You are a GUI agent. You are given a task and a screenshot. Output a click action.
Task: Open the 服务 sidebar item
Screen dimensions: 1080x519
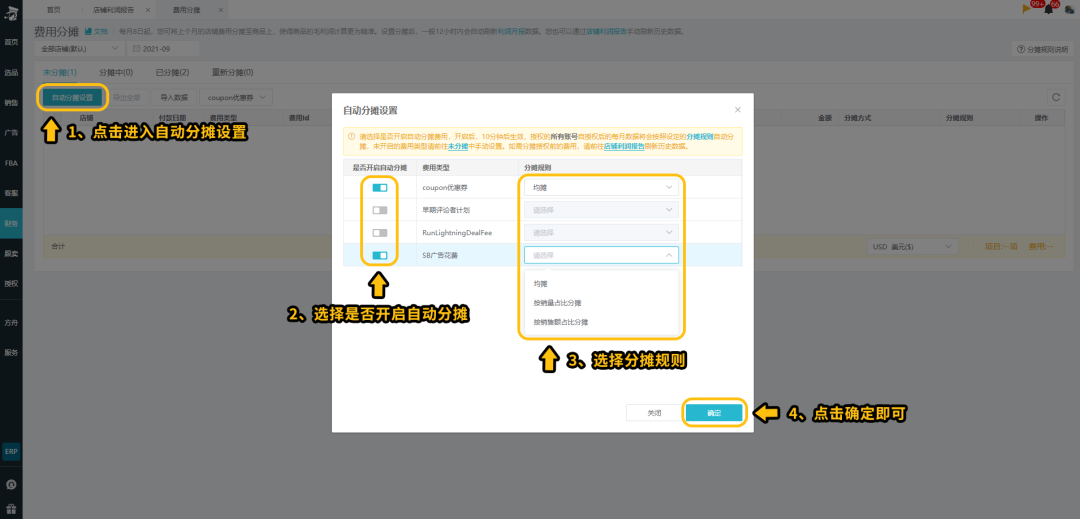pos(11,352)
